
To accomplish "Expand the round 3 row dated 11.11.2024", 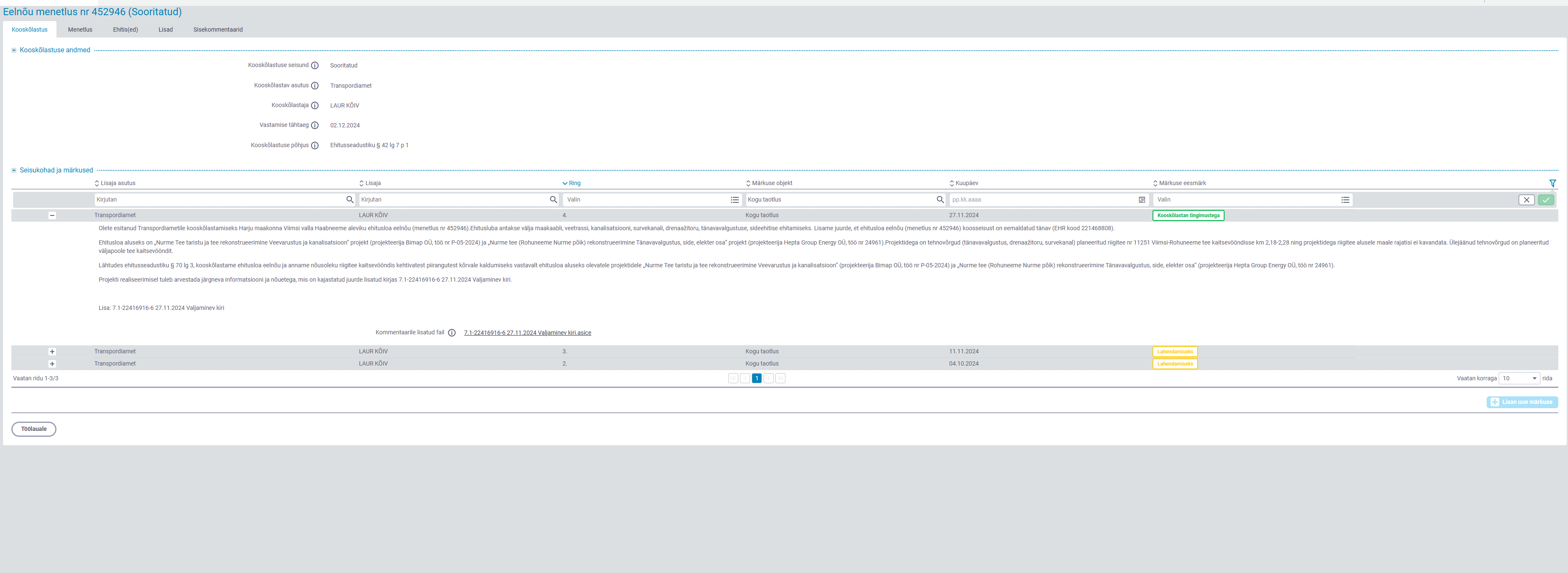I will pyautogui.click(x=52, y=352).
